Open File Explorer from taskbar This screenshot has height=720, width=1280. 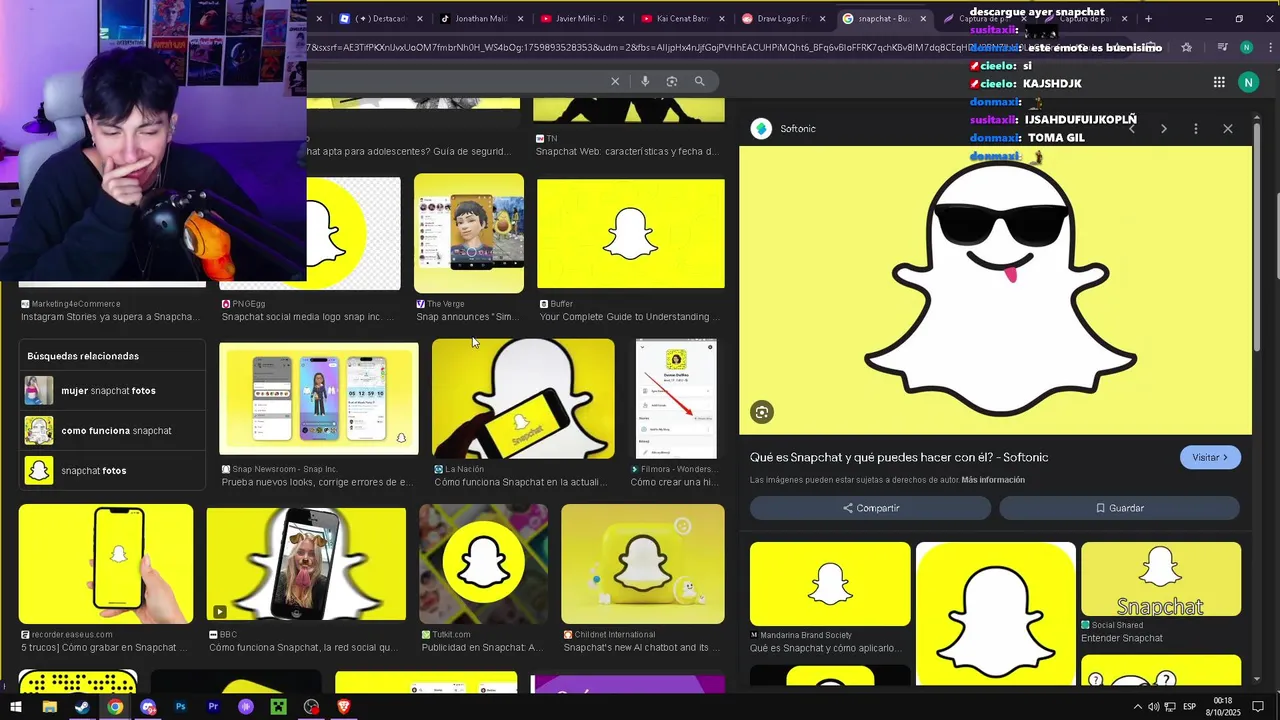pyautogui.click(x=49, y=707)
